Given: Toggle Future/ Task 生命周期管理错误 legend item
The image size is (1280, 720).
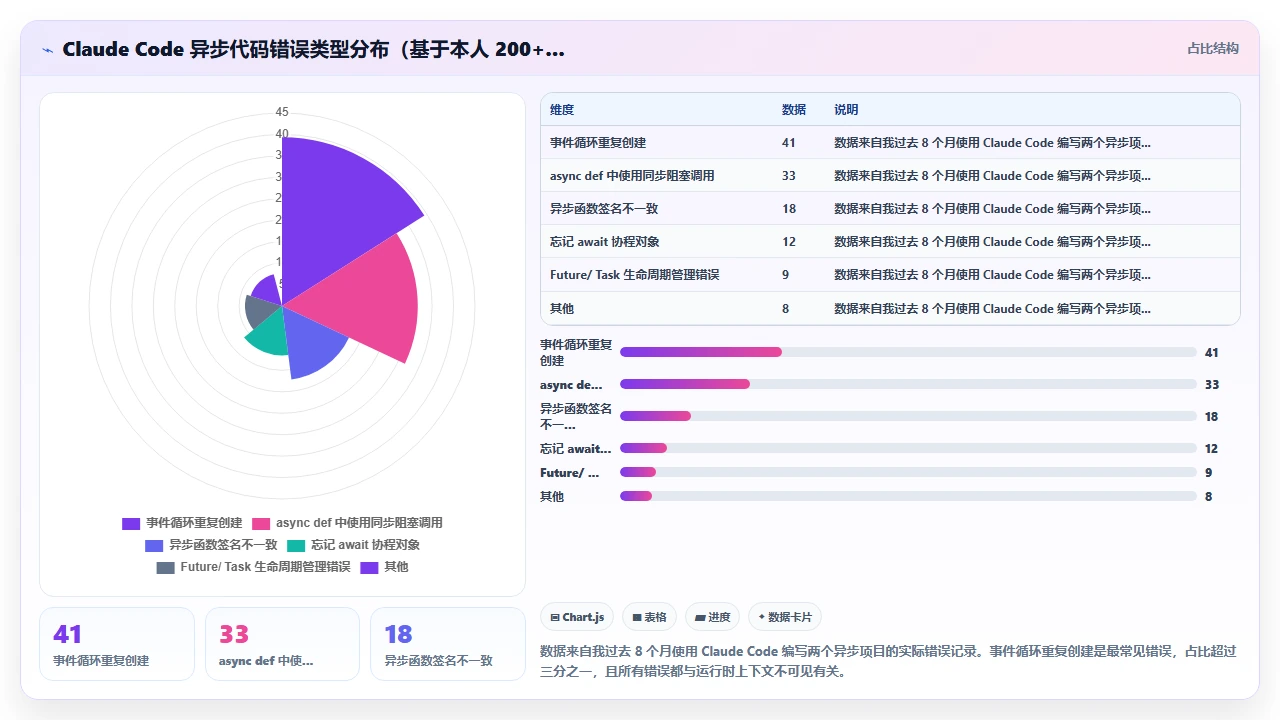Looking at the screenshot, I should tap(253, 567).
